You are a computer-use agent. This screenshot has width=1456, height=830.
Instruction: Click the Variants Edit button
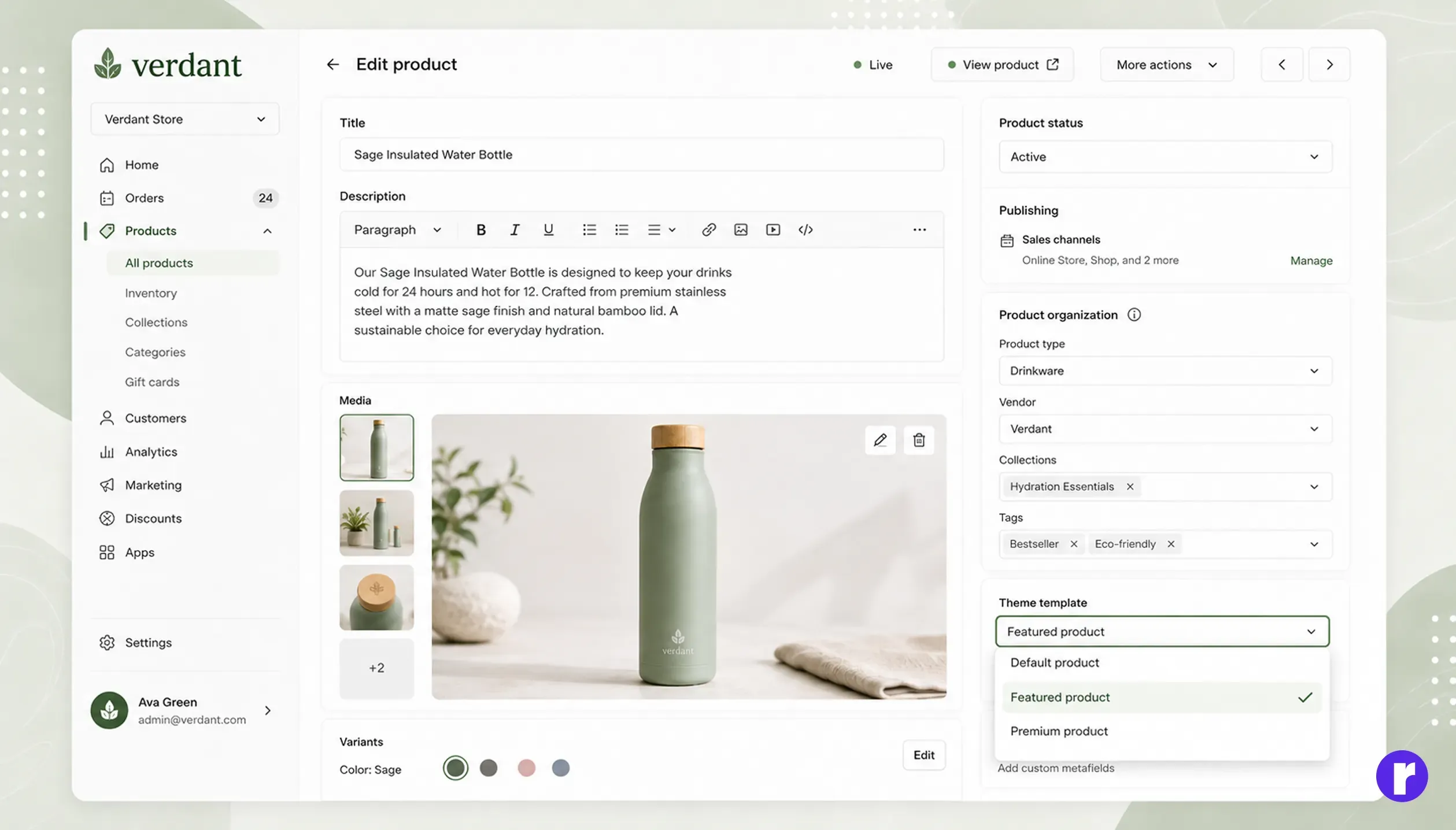(923, 755)
